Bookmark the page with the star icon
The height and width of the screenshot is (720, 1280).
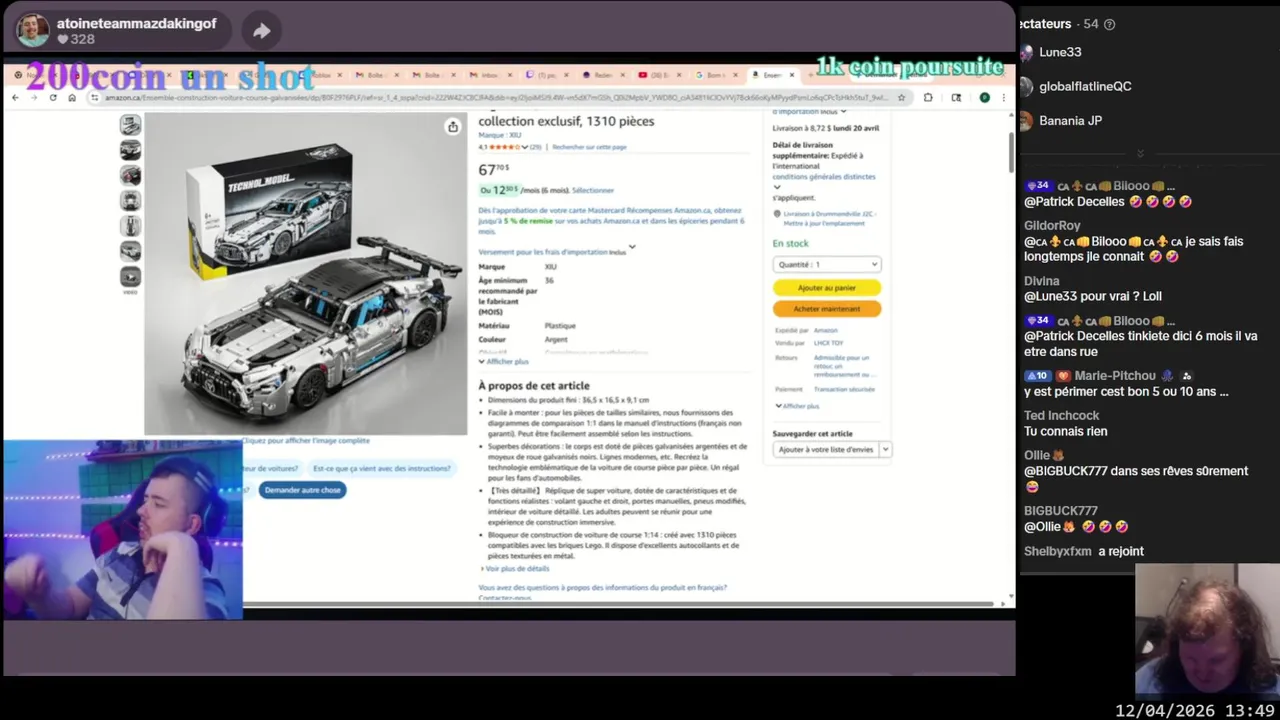[x=901, y=97]
